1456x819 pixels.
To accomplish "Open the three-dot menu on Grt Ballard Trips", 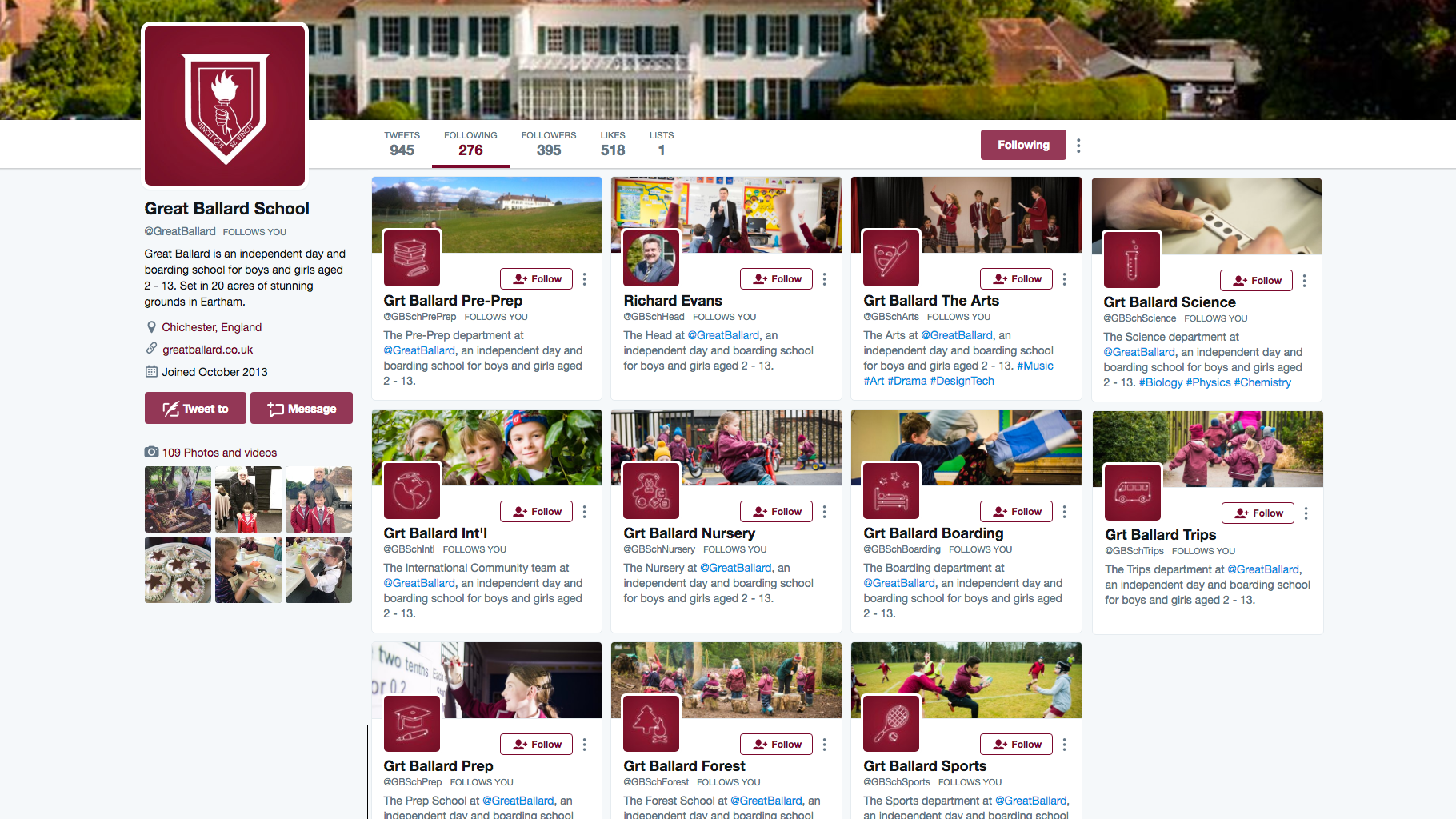I will (x=1306, y=513).
